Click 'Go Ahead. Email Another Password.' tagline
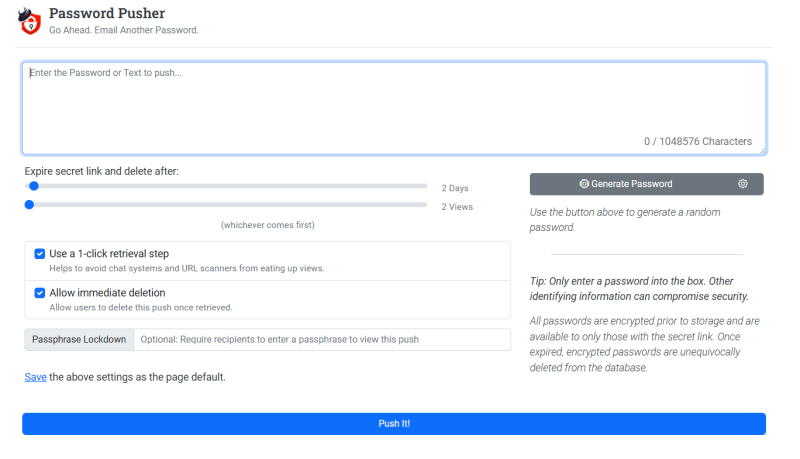Screen dimensions: 800x459 point(124,30)
